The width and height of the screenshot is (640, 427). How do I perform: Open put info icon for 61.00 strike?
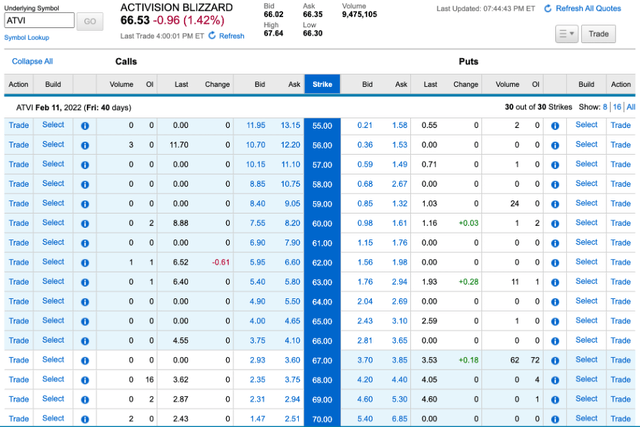click(555, 243)
